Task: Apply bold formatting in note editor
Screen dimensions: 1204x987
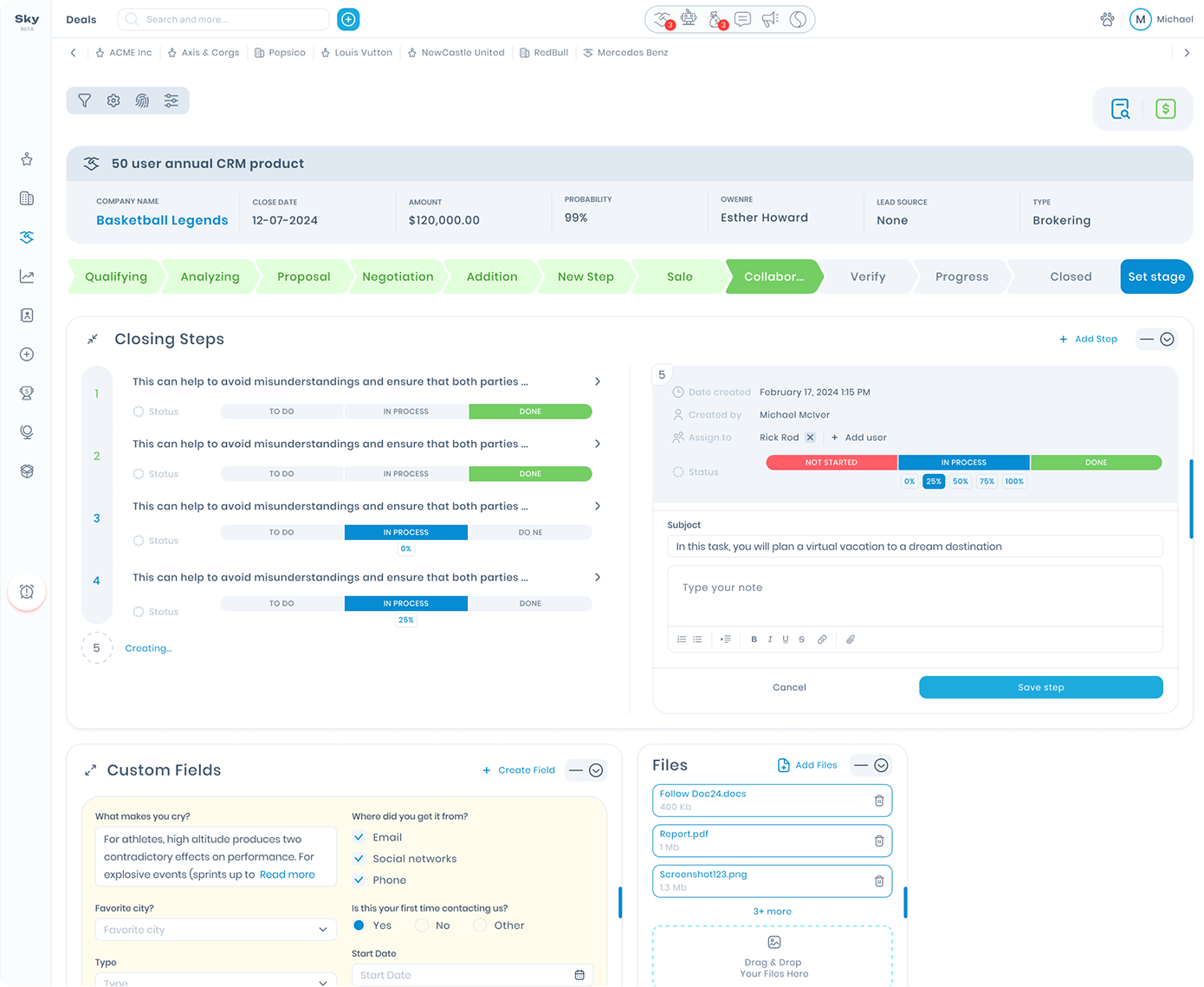Action: tap(754, 640)
